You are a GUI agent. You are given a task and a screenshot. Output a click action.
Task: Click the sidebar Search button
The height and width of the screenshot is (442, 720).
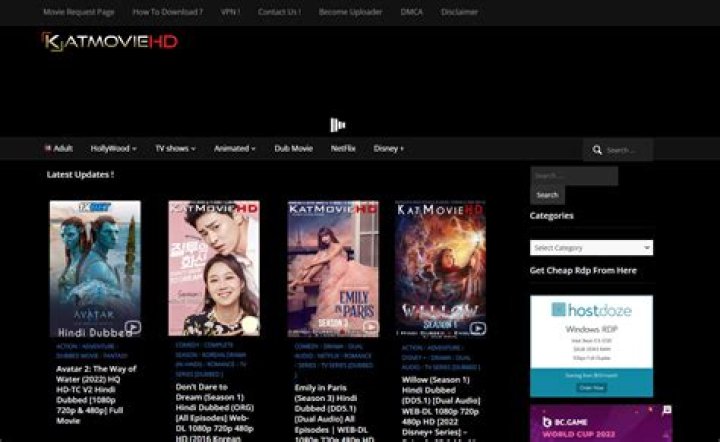coord(547,195)
